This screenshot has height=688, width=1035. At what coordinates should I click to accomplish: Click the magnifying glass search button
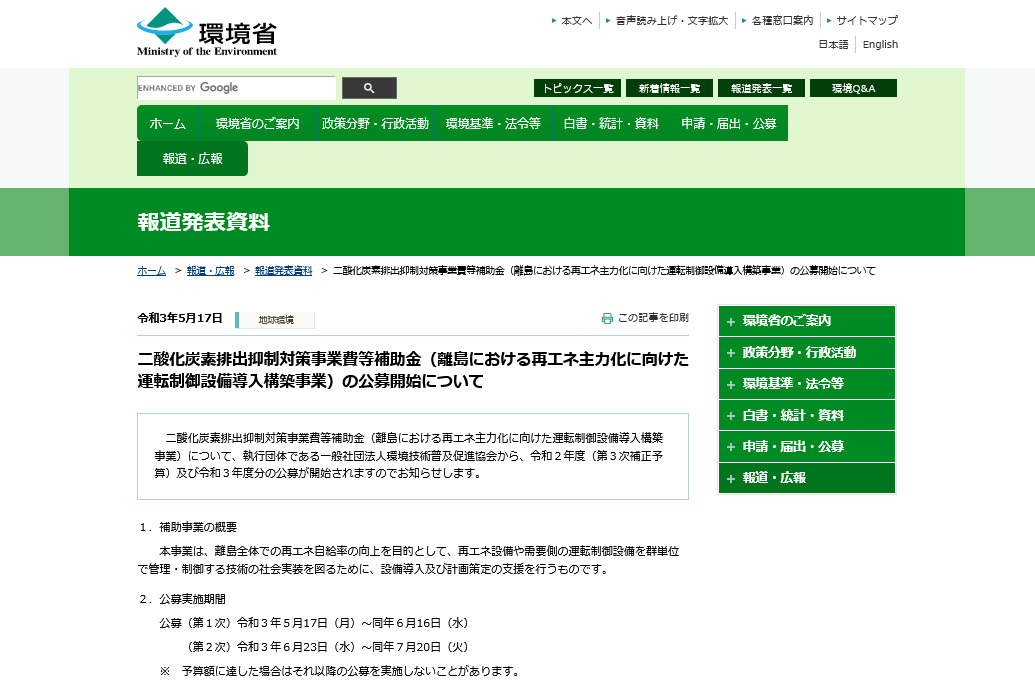(x=369, y=88)
